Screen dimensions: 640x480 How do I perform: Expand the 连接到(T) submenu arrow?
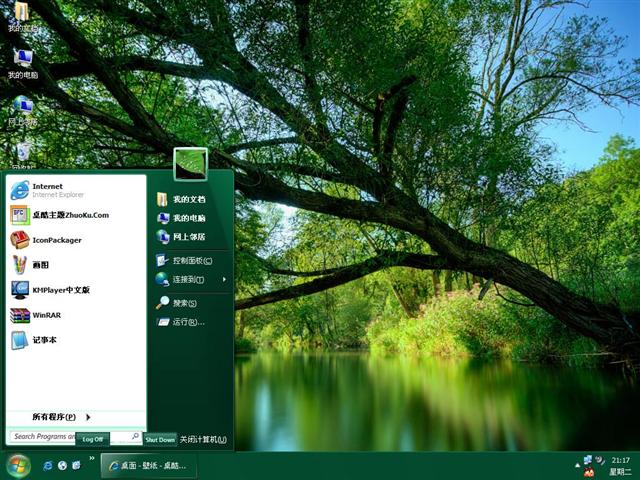(224, 279)
